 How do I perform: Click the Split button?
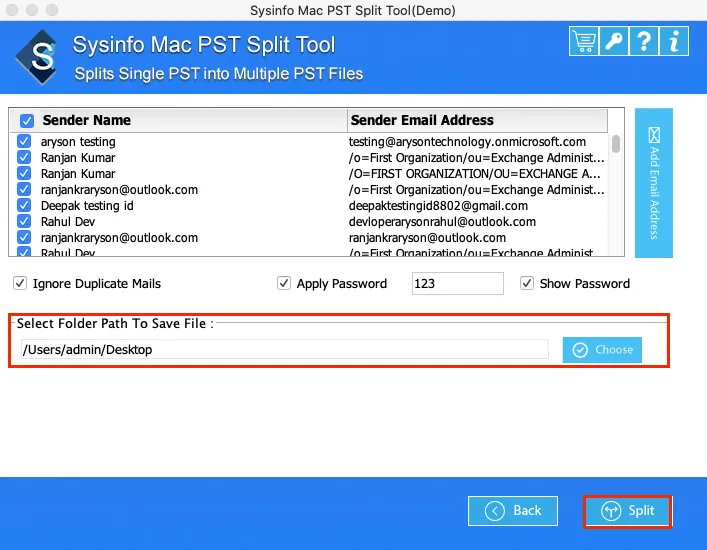pos(627,511)
